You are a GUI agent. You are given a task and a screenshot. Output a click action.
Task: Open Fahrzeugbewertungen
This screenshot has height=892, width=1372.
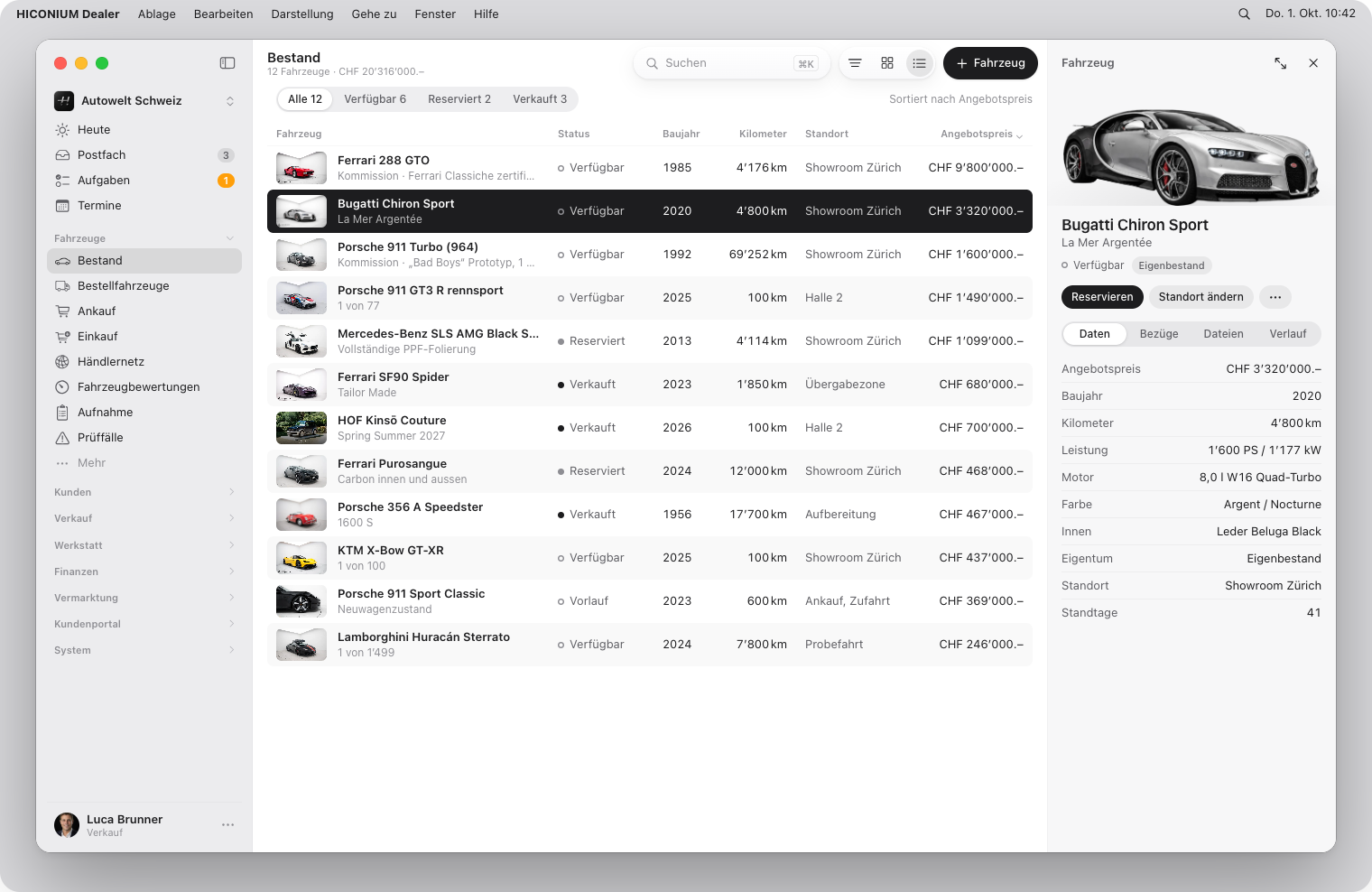[x=144, y=387]
